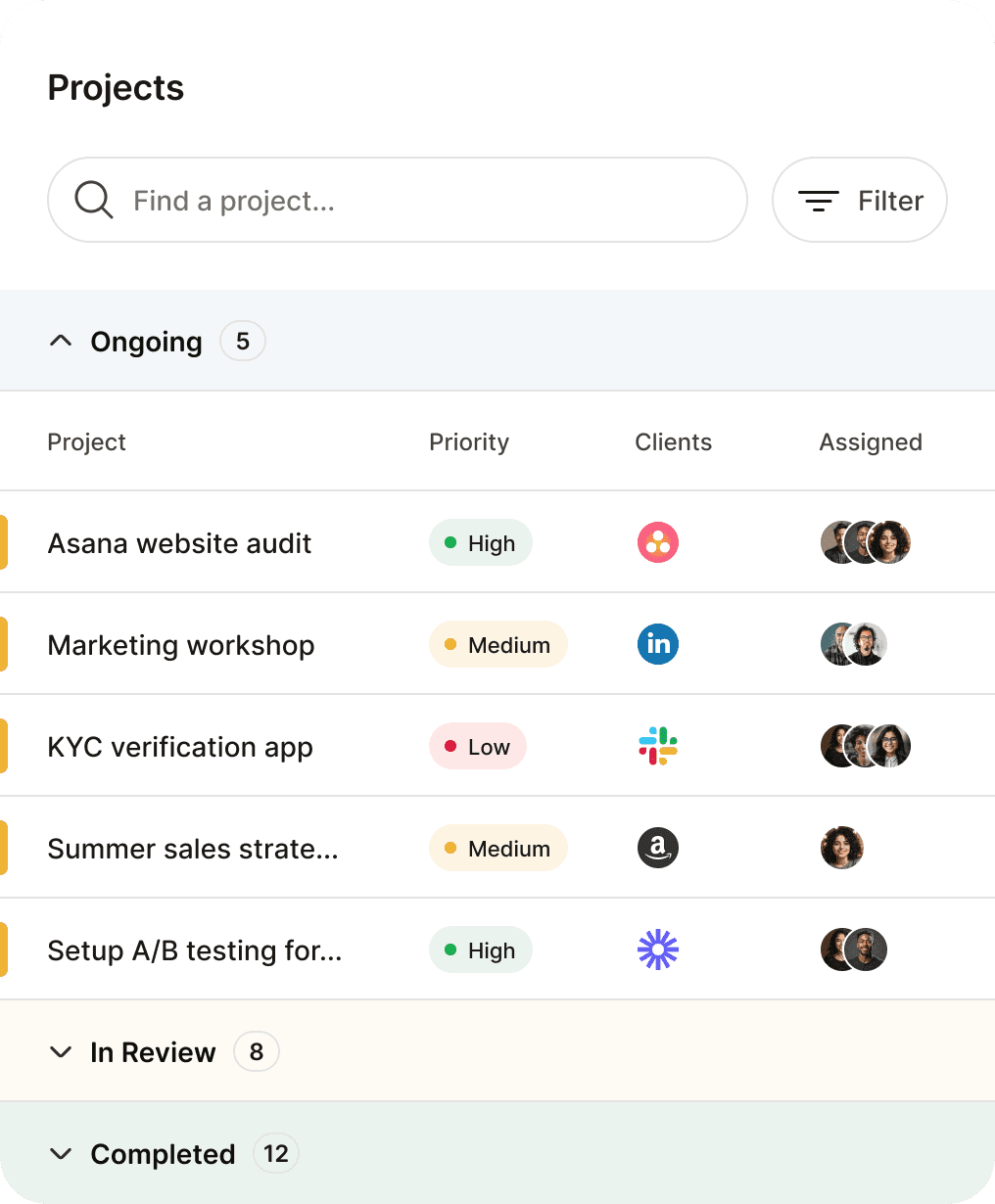Sort by the Project column header
This screenshot has height=1204, width=995.
tap(86, 442)
